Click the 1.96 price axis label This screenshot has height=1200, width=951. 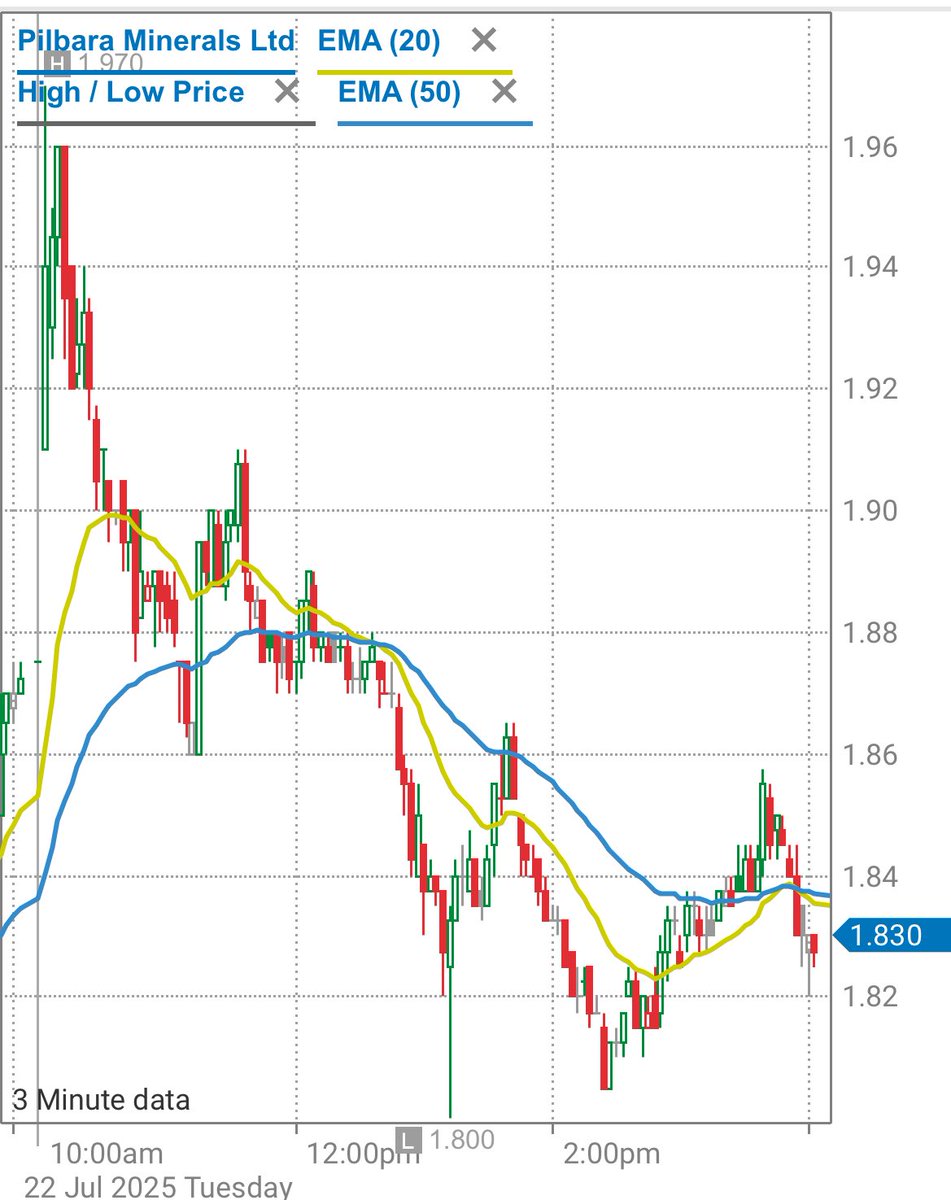coord(871,148)
